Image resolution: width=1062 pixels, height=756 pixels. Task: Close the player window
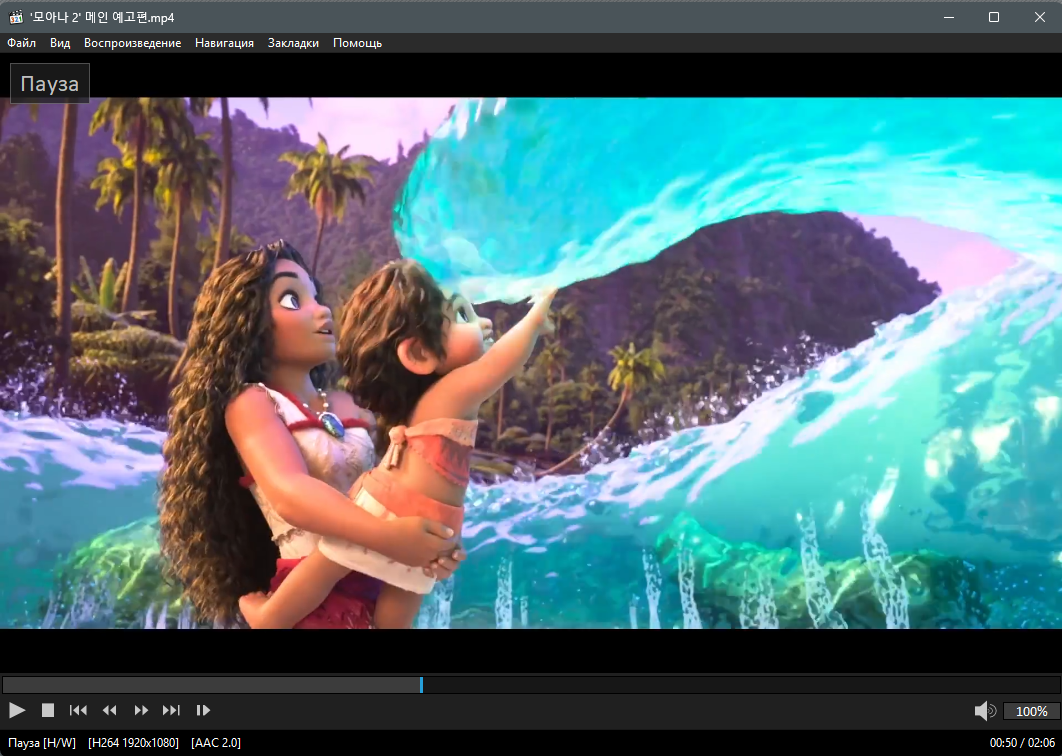tap(1040, 17)
